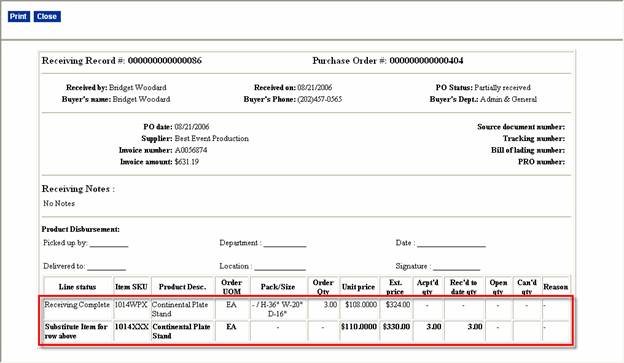This screenshot has height=363, width=624.
Task: Click the Signature blank line
Action: pyautogui.click(x=456, y=267)
